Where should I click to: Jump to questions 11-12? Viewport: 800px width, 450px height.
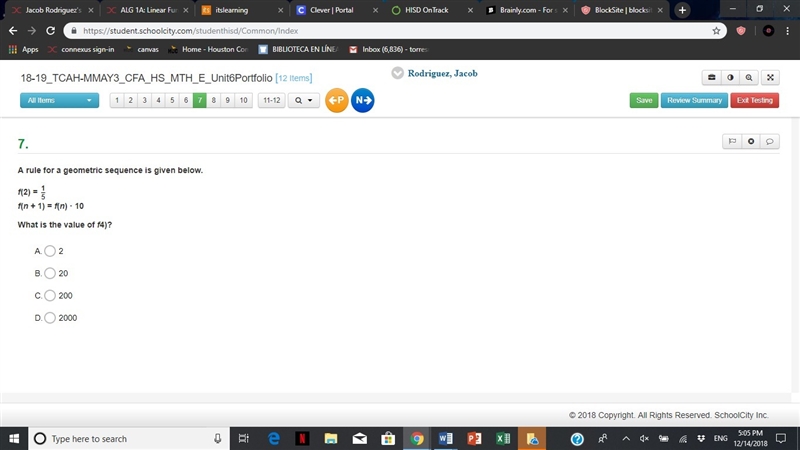click(271, 101)
